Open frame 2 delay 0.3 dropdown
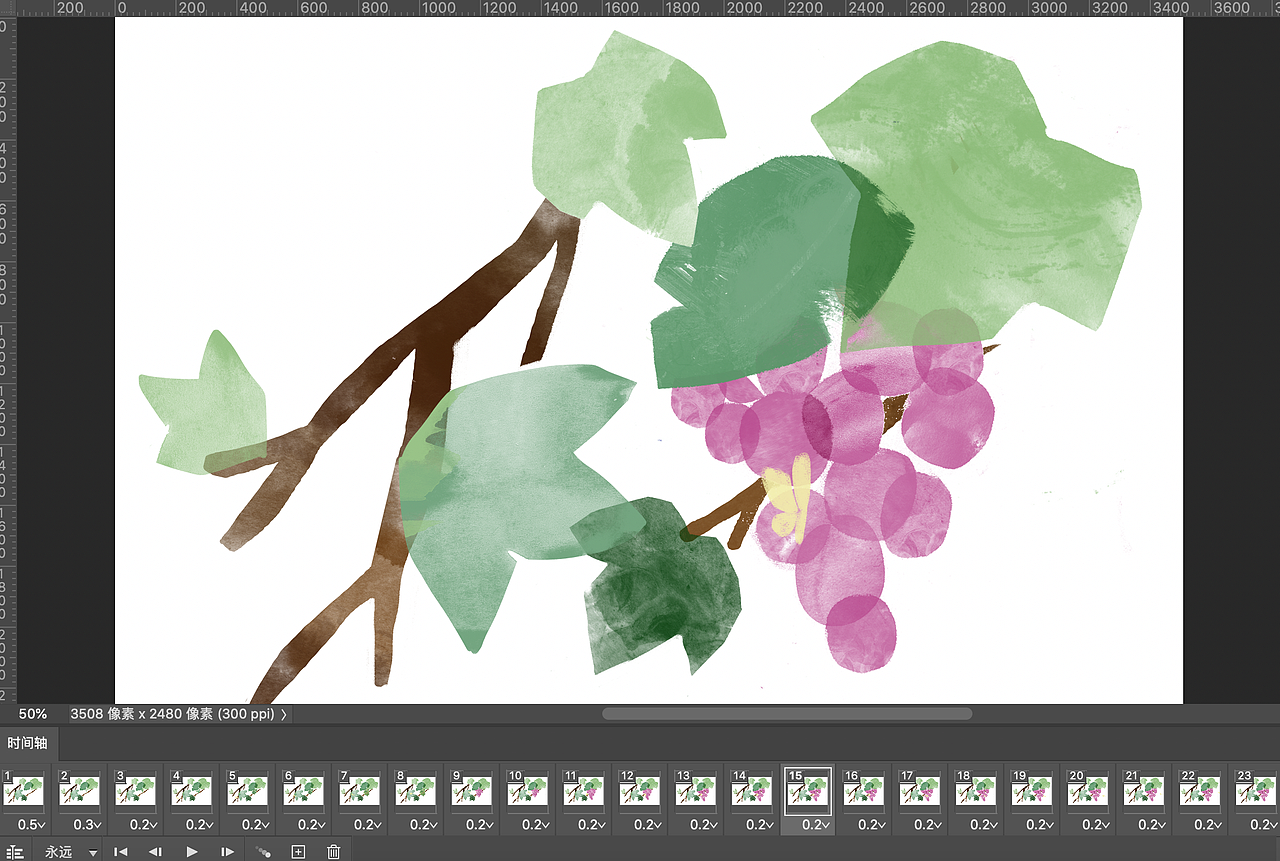The height and width of the screenshot is (861, 1280). [87, 825]
